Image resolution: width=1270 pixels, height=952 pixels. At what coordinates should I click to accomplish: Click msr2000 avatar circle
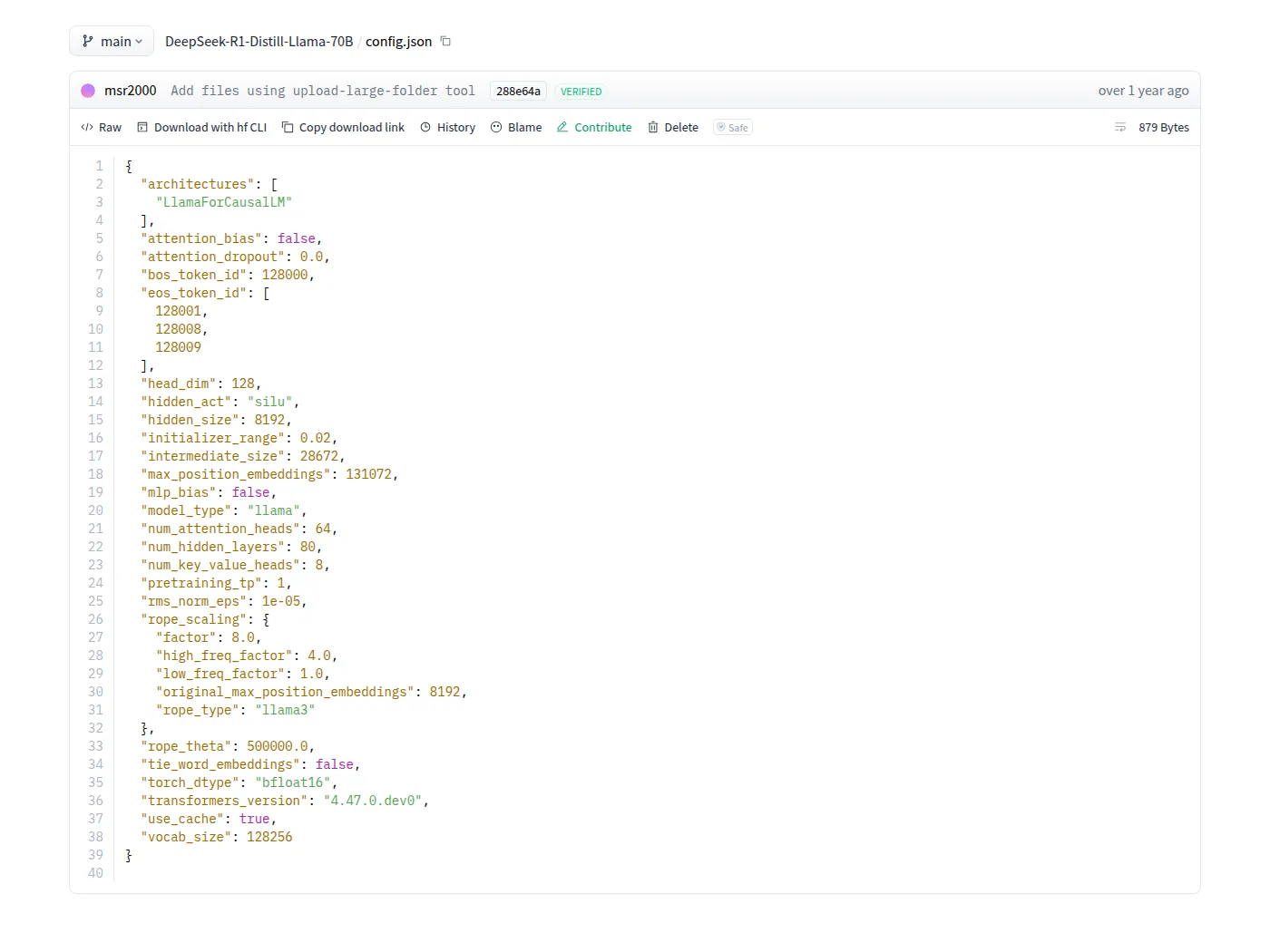[88, 91]
